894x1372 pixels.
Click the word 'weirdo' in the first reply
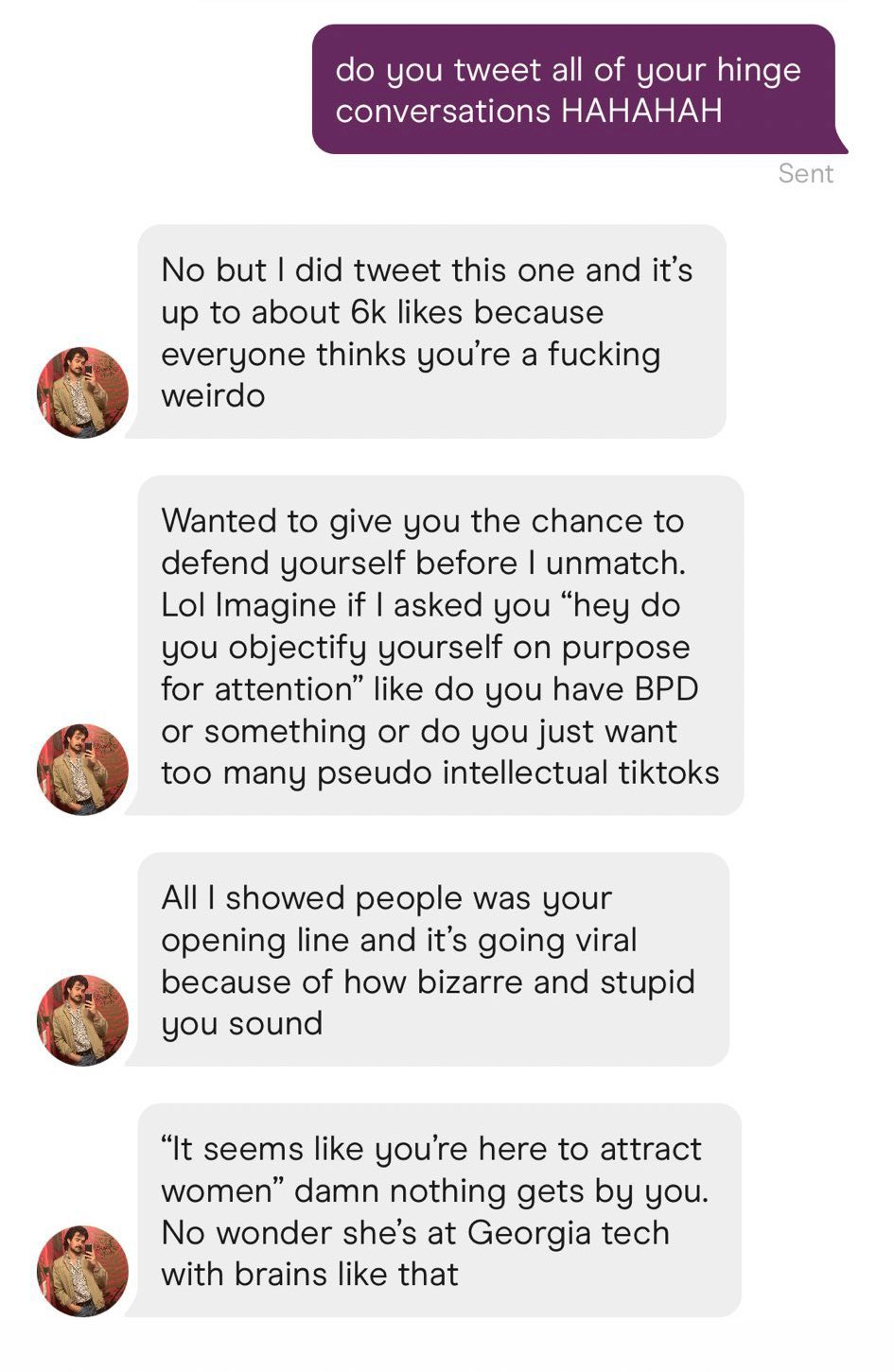(x=213, y=396)
